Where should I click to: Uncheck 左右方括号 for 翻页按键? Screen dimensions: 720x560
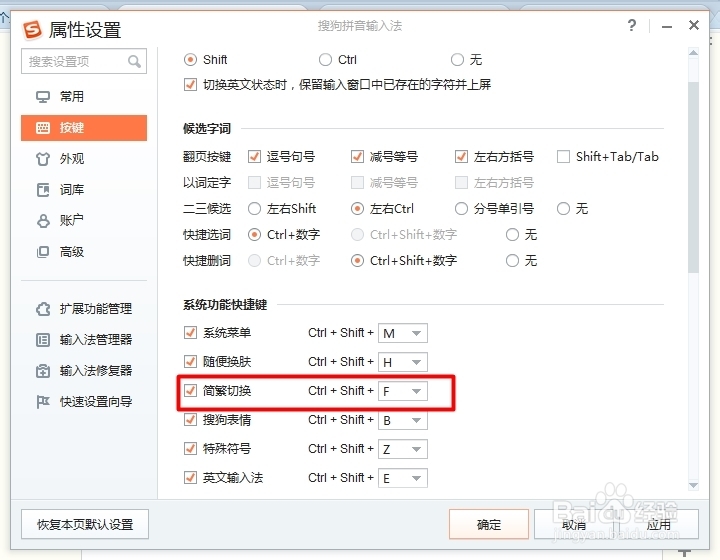[x=461, y=157]
